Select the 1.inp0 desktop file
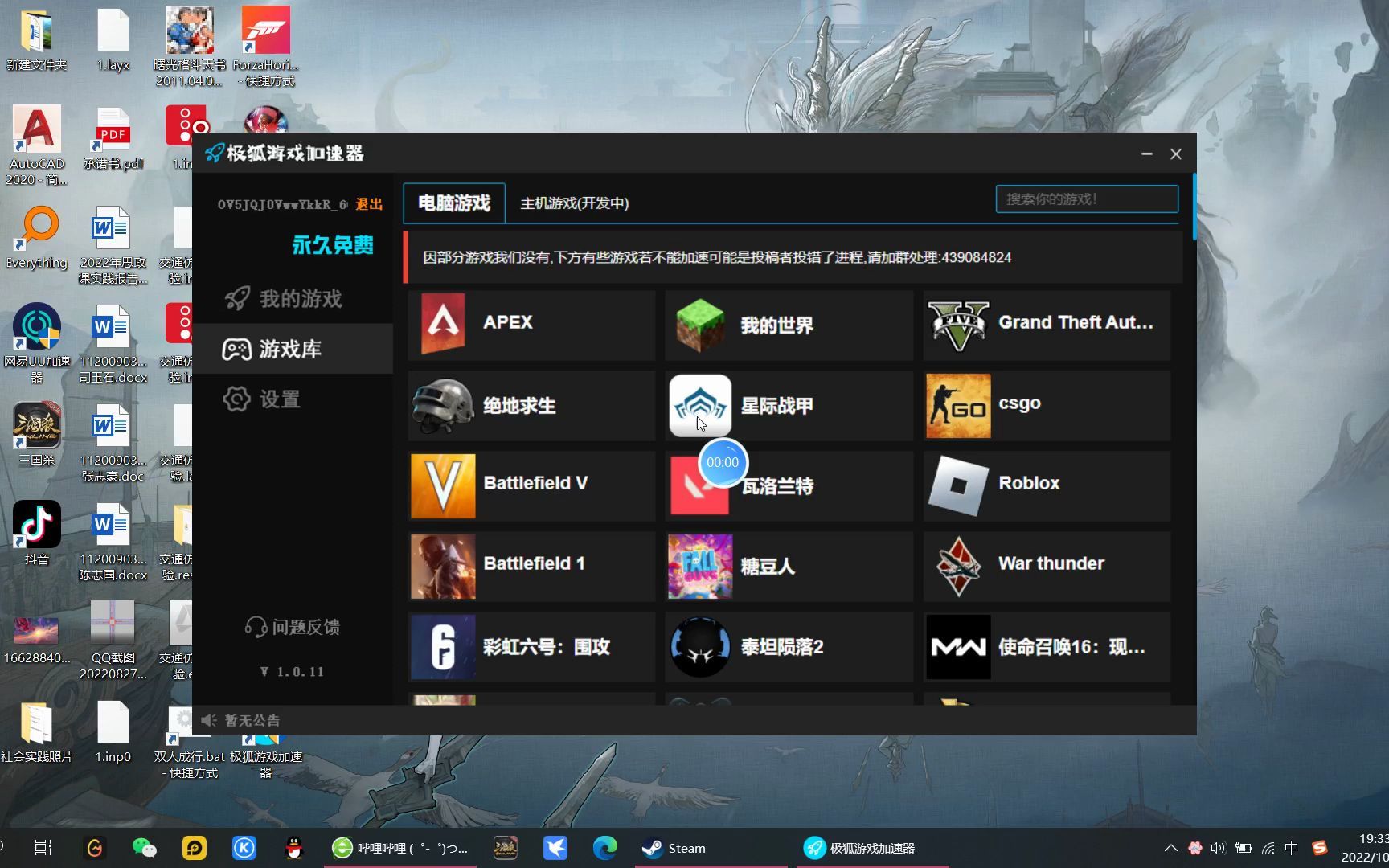 click(113, 731)
